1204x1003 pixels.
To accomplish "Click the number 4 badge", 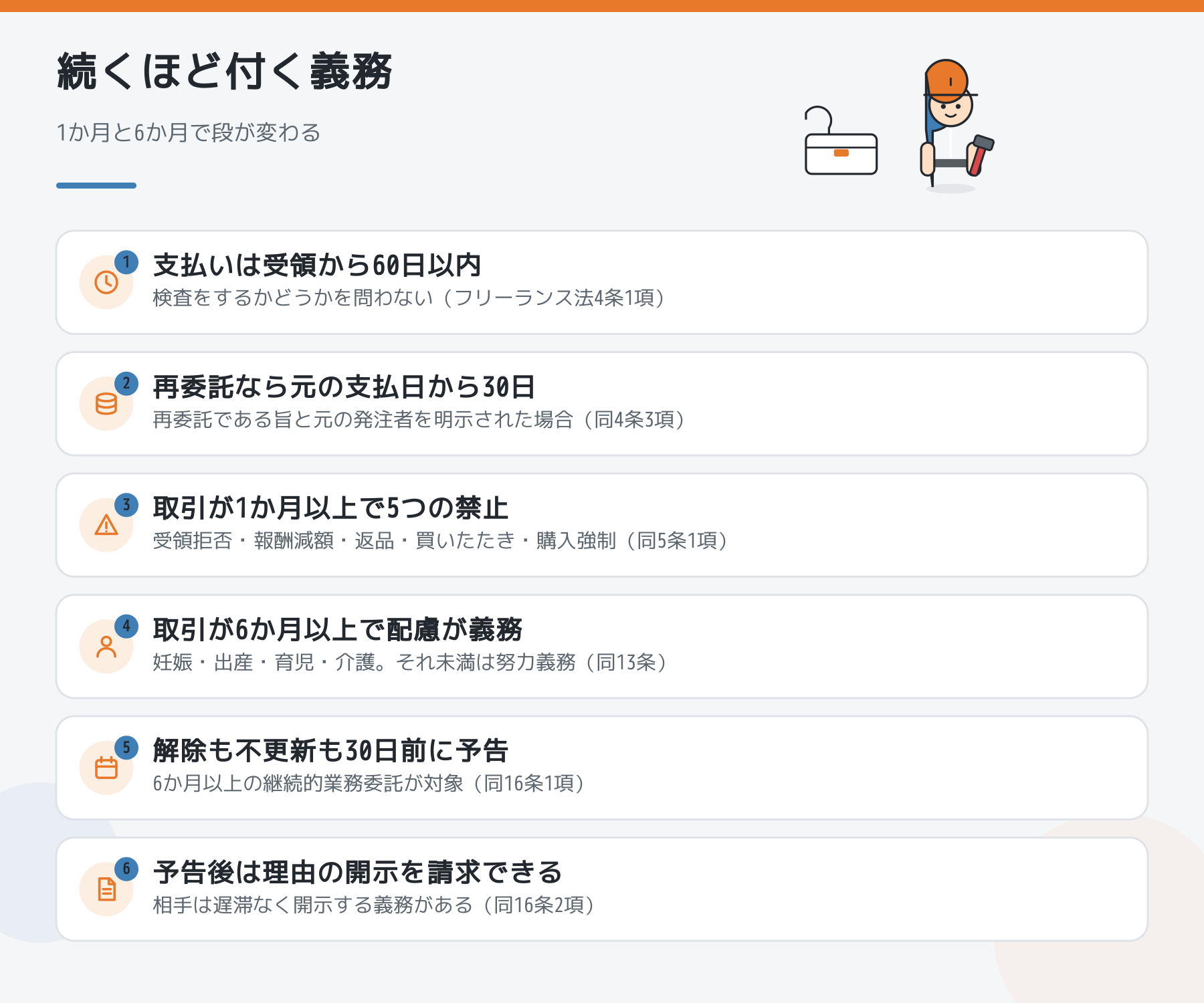I will [126, 627].
